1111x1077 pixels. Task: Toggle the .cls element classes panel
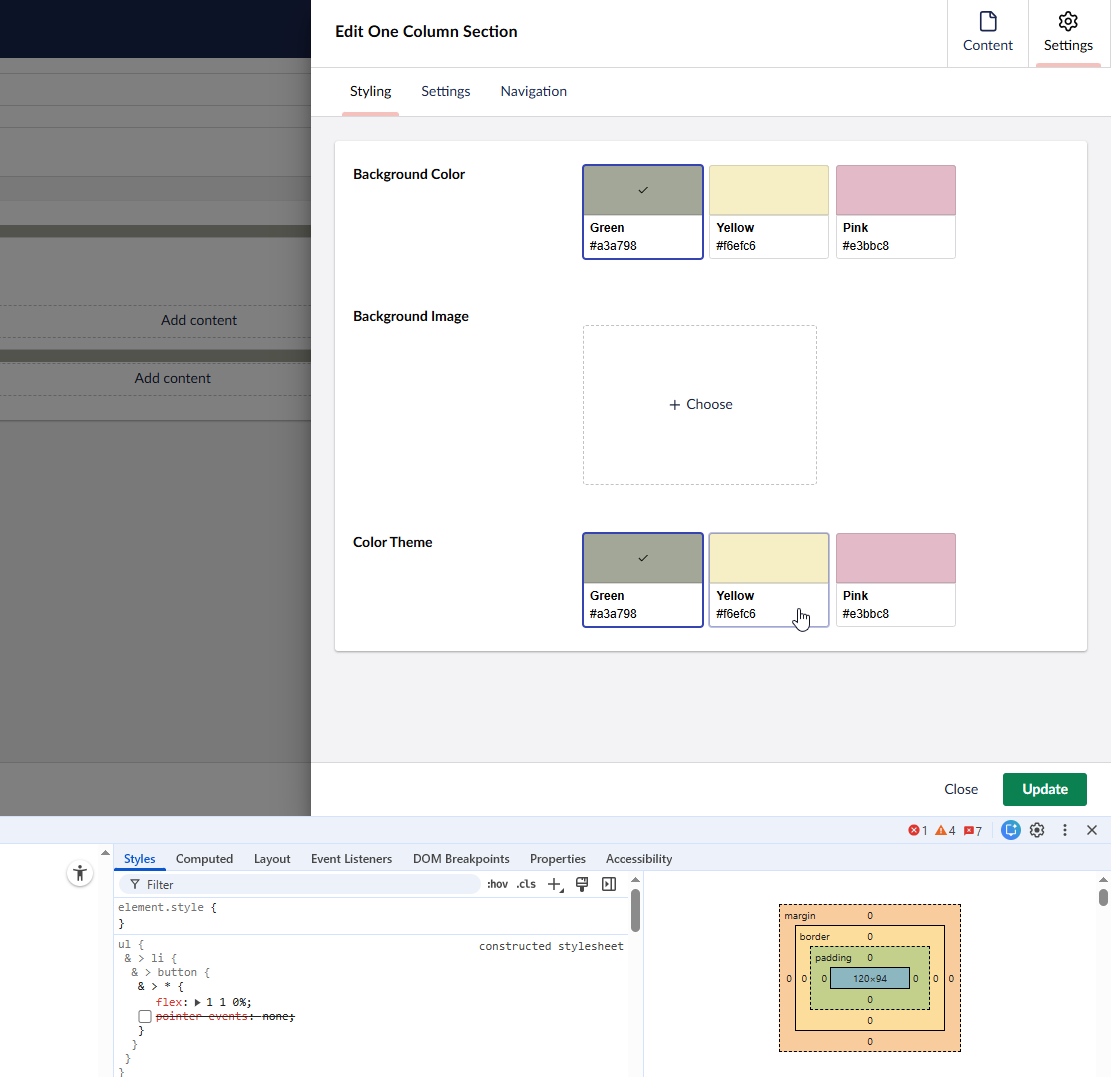(526, 884)
